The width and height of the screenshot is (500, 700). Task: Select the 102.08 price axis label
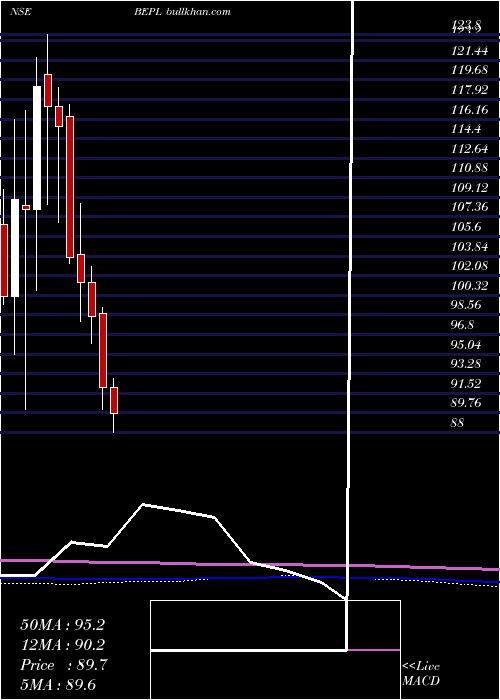pyautogui.click(x=469, y=266)
